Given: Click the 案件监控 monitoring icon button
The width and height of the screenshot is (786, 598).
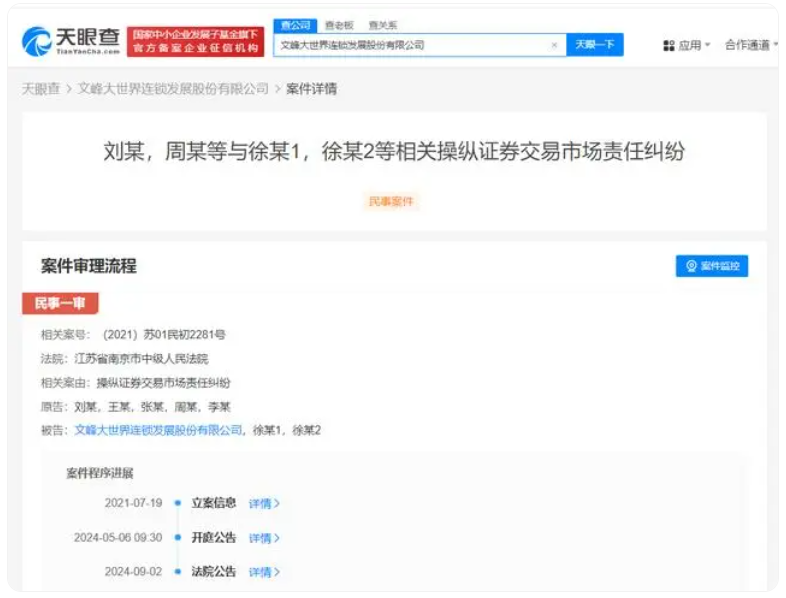Looking at the screenshot, I should pos(711,266).
